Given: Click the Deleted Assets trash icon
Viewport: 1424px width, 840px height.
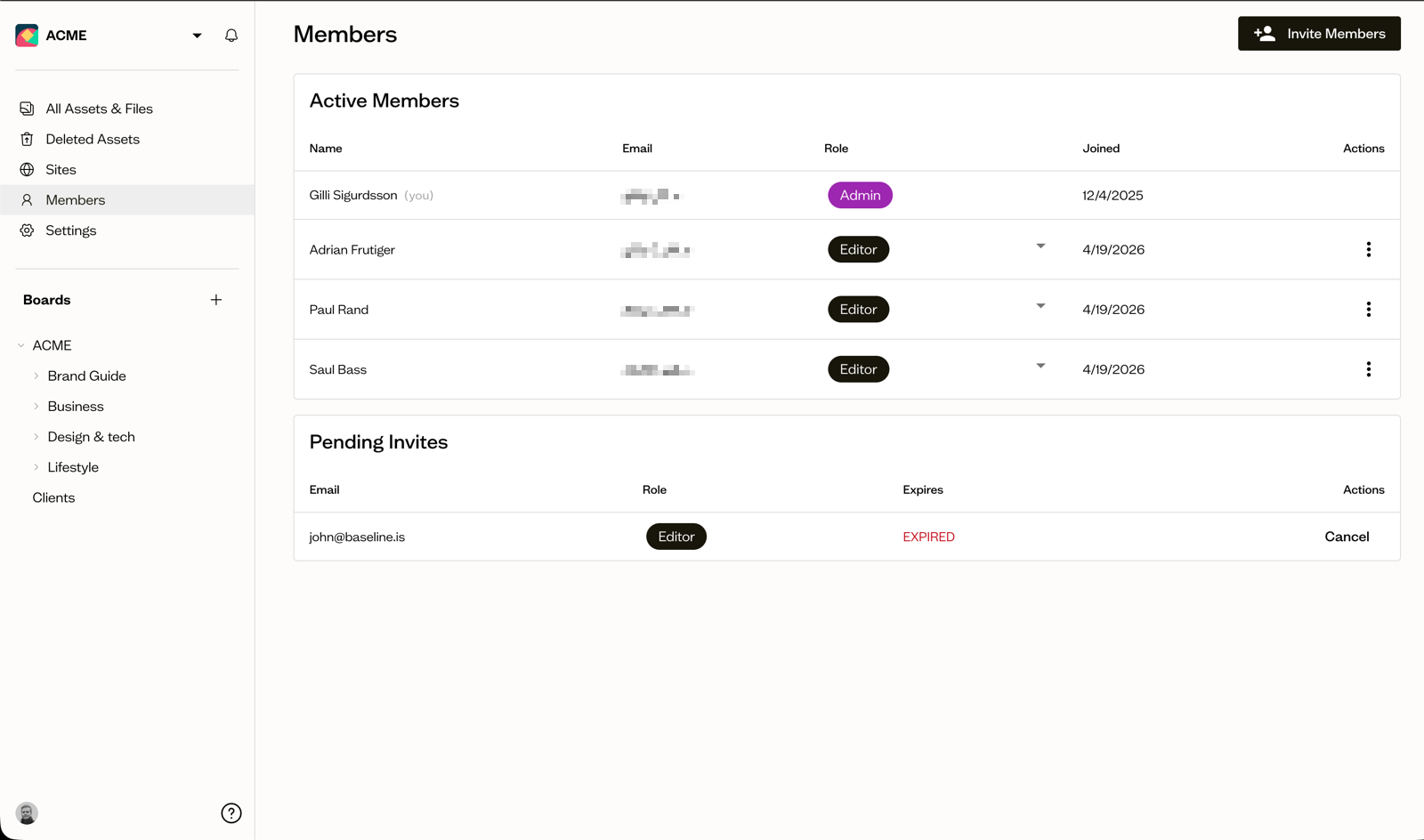Looking at the screenshot, I should click(x=27, y=139).
